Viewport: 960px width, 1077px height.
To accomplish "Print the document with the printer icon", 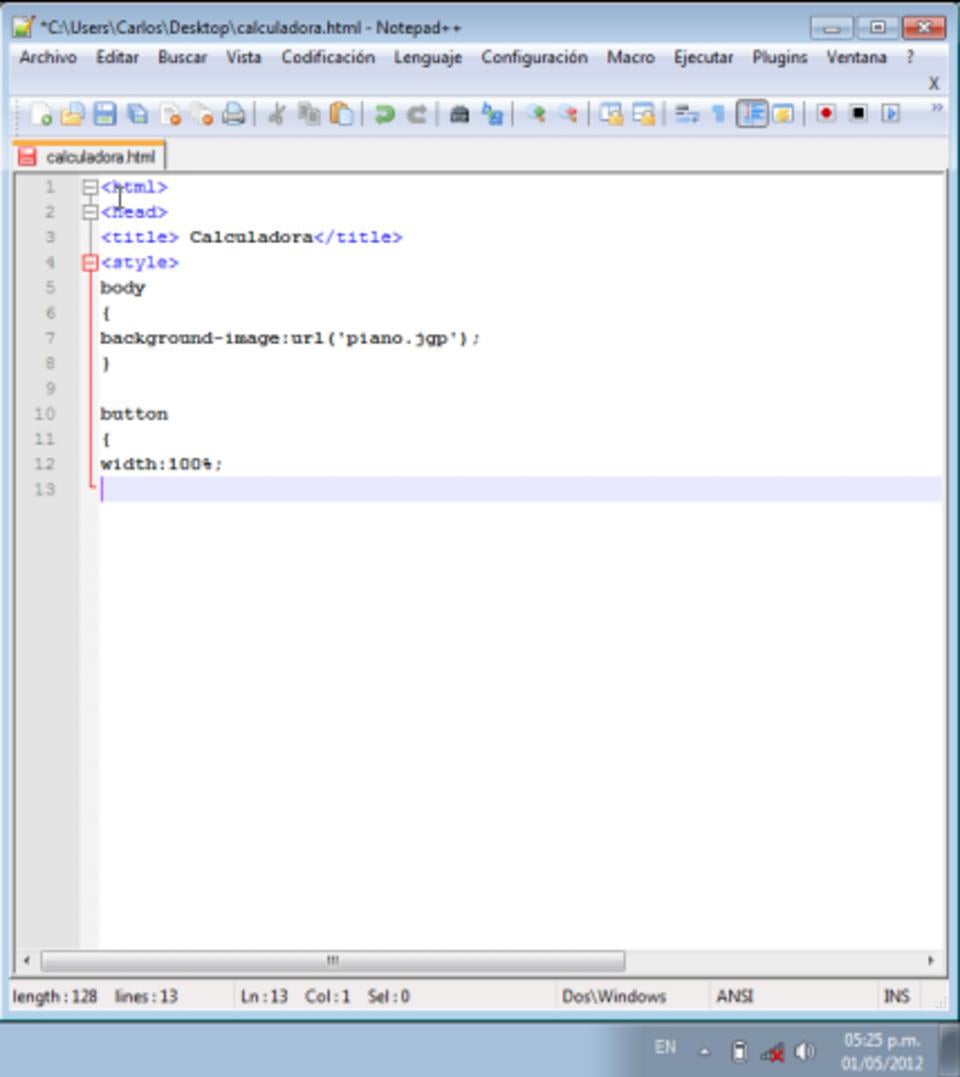I will (234, 114).
